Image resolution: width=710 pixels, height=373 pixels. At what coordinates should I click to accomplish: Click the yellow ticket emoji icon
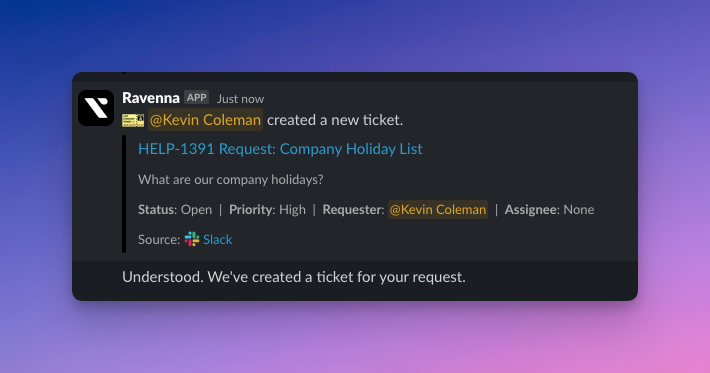click(x=133, y=120)
